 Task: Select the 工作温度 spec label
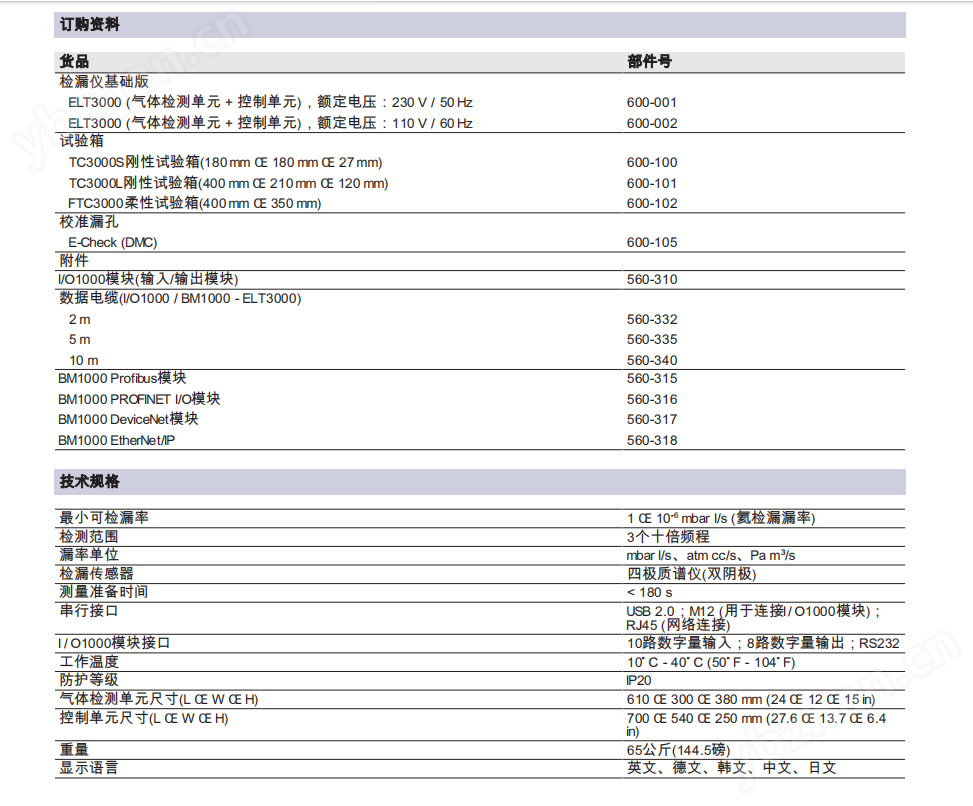(x=89, y=662)
